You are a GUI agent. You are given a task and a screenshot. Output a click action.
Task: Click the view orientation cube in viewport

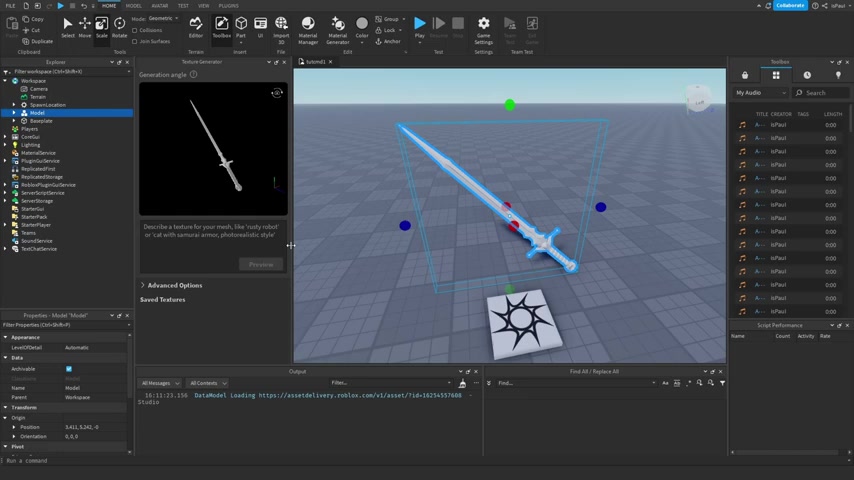697,99
